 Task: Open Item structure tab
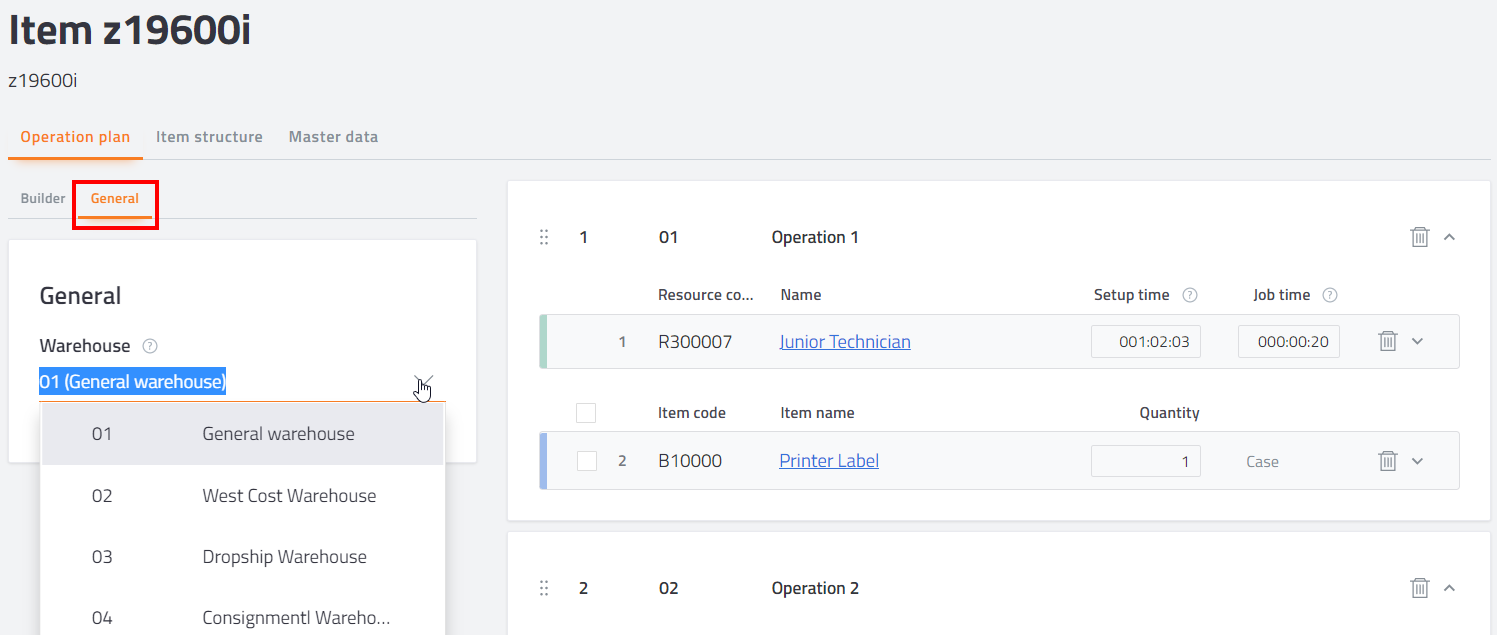point(209,137)
